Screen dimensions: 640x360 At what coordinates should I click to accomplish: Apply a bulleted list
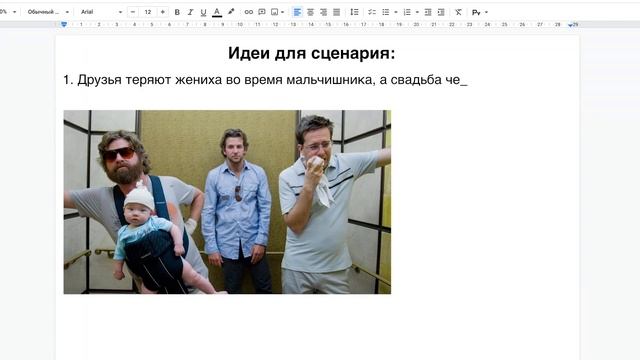(x=385, y=12)
